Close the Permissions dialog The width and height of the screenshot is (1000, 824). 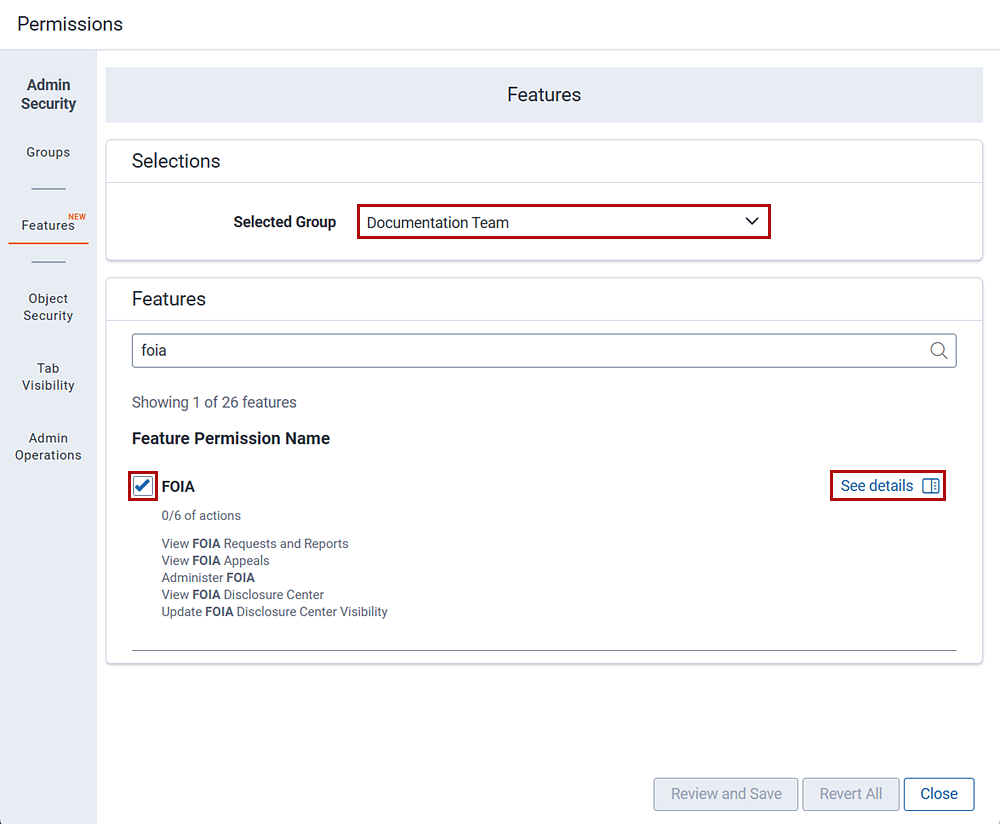pyautogui.click(x=939, y=794)
